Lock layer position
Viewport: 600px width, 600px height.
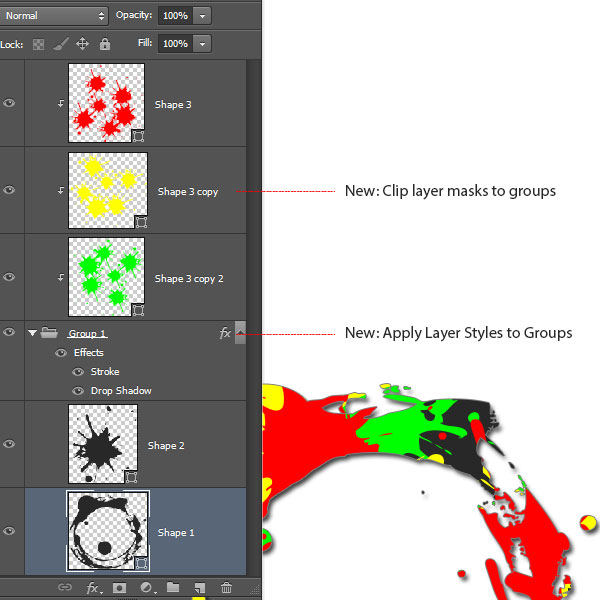[83, 44]
